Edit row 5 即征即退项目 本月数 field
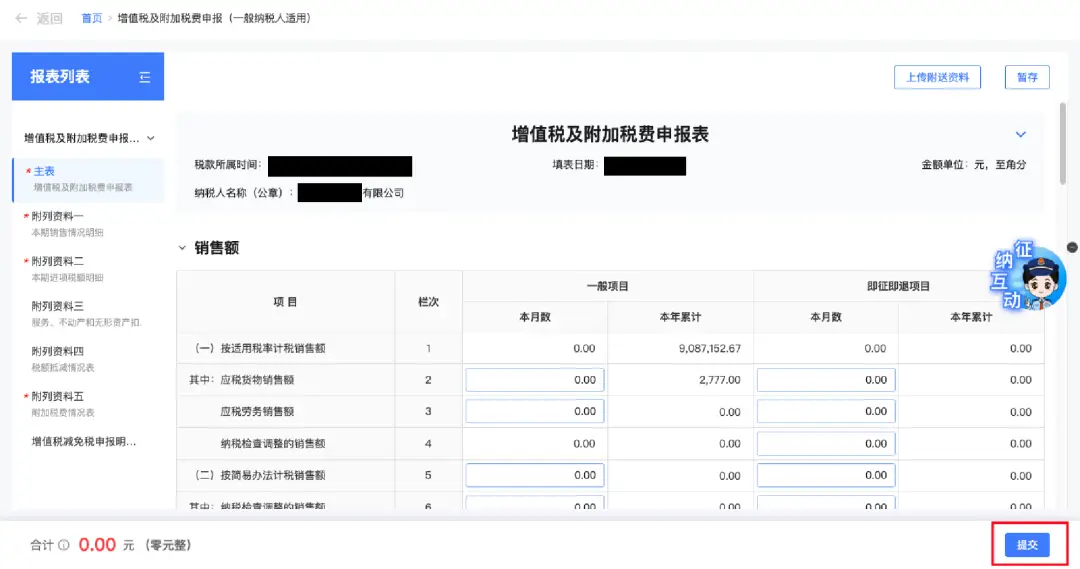1080x569 pixels. point(826,475)
